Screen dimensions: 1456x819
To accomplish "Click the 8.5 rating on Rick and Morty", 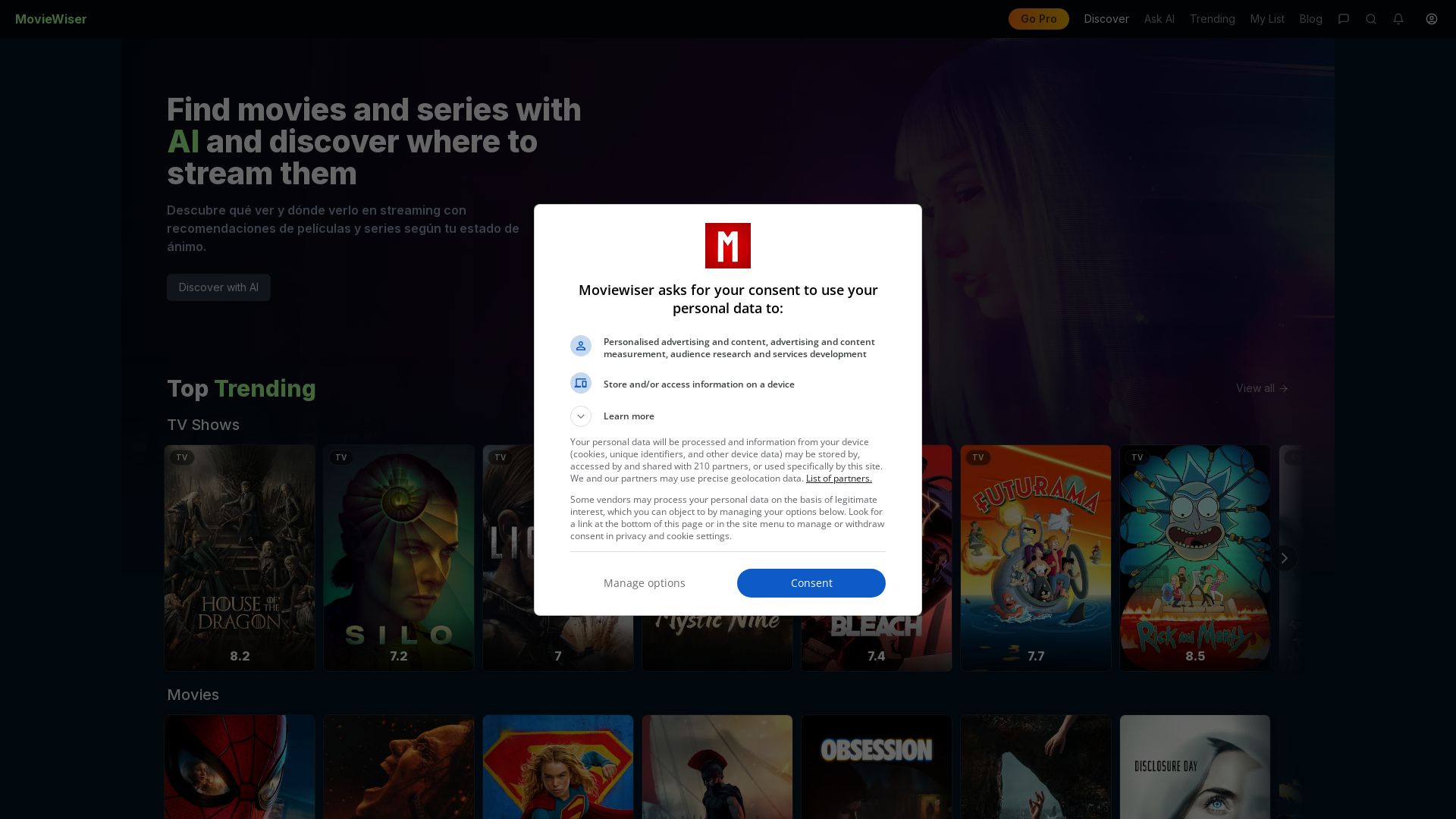I will tap(1195, 656).
